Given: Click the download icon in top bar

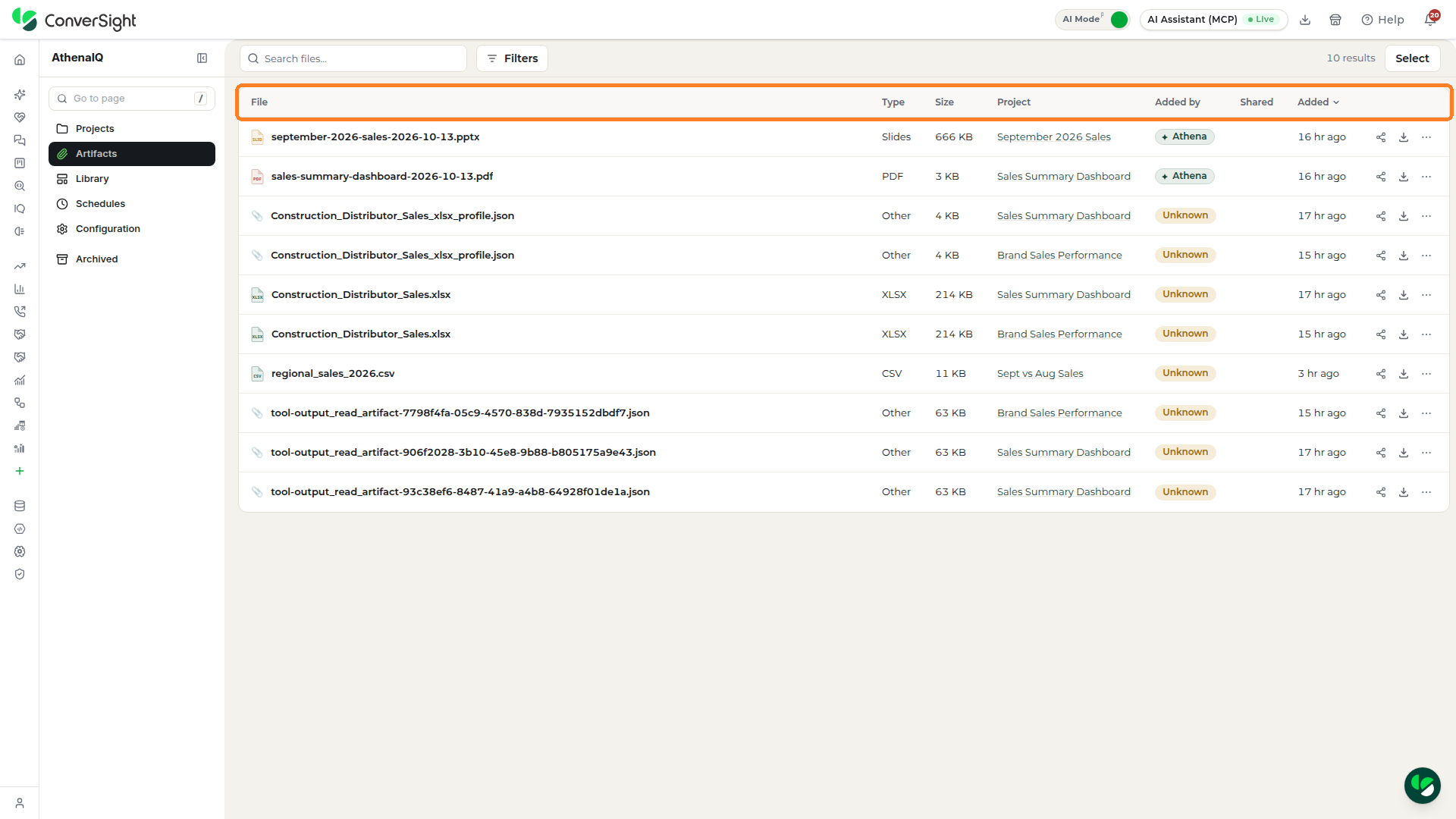Looking at the screenshot, I should coord(1305,20).
